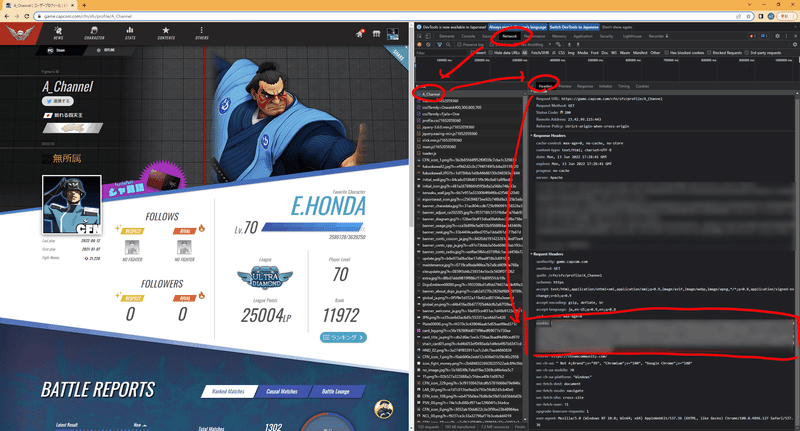
Task: Open the notifications bell icon with badge
Action: 360,34
